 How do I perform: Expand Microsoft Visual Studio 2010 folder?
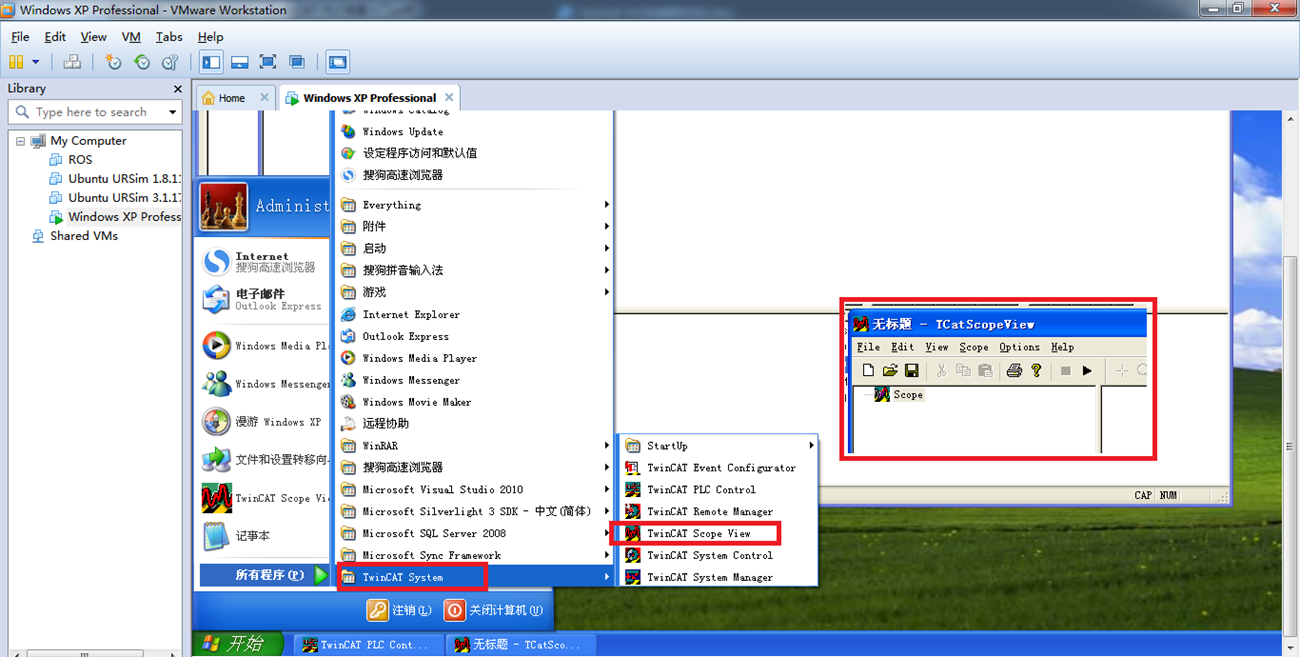click(x=474, y=490)
